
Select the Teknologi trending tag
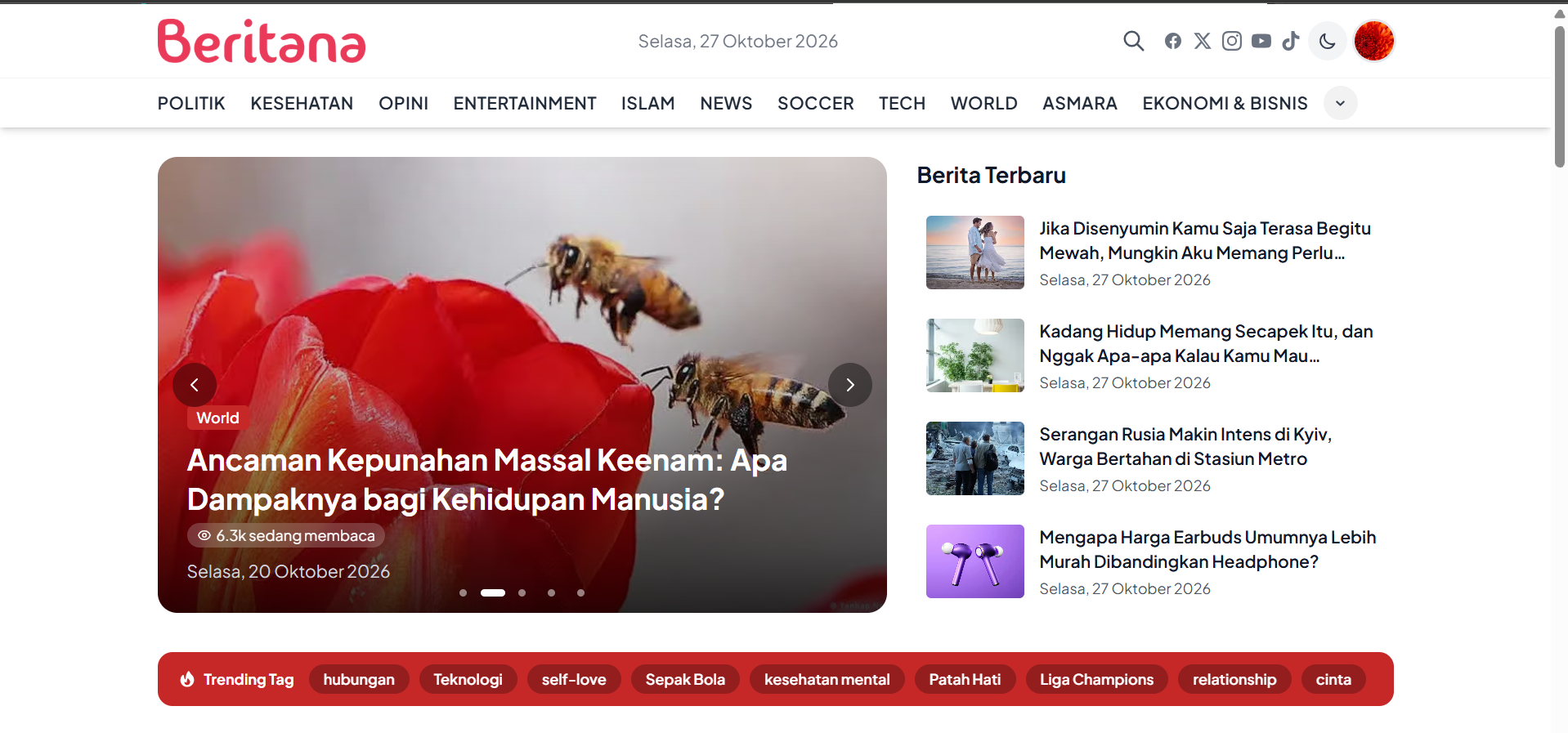tap(468, 679)
